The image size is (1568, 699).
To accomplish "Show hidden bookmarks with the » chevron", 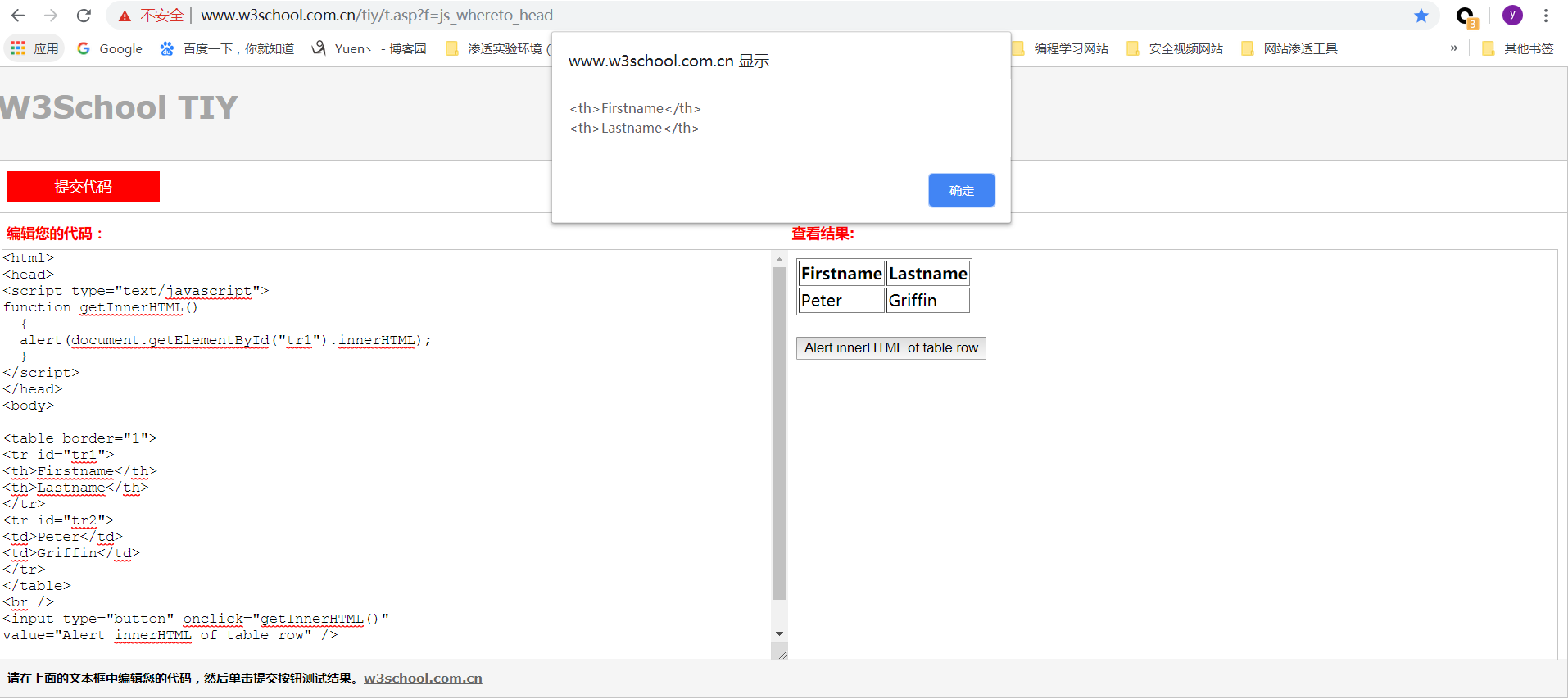I will click(1454, 48).
